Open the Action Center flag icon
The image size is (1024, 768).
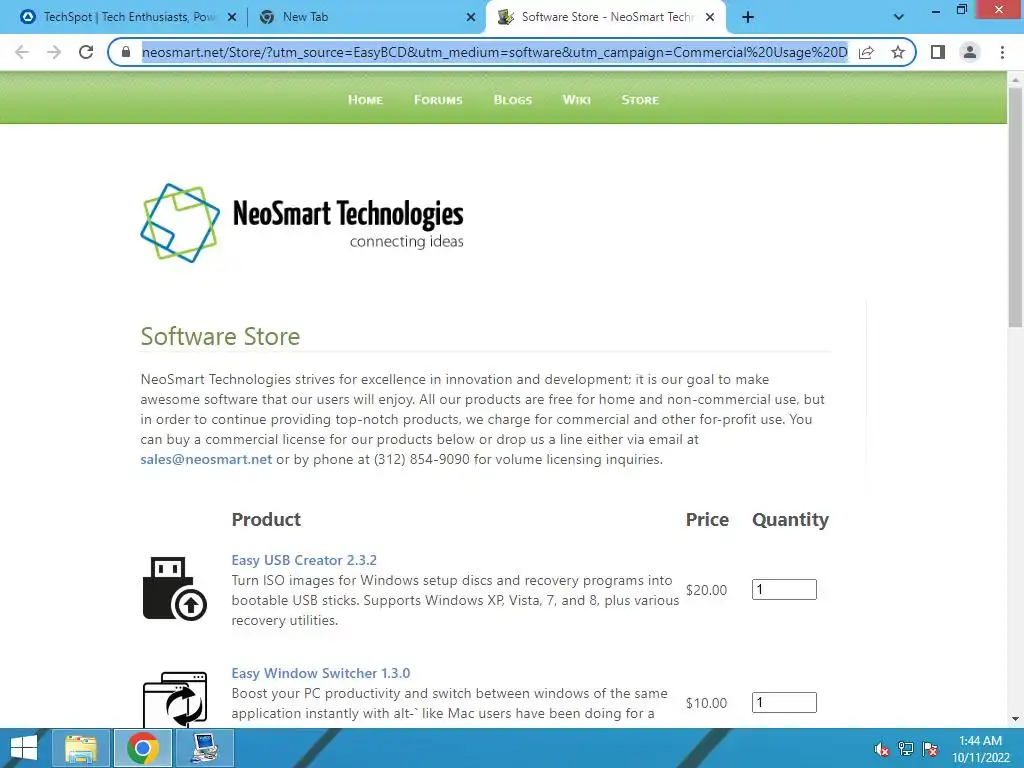930,749
